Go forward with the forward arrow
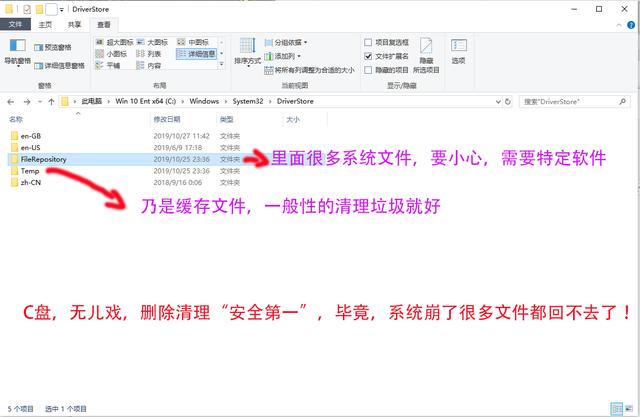 [x=27, y=102]
